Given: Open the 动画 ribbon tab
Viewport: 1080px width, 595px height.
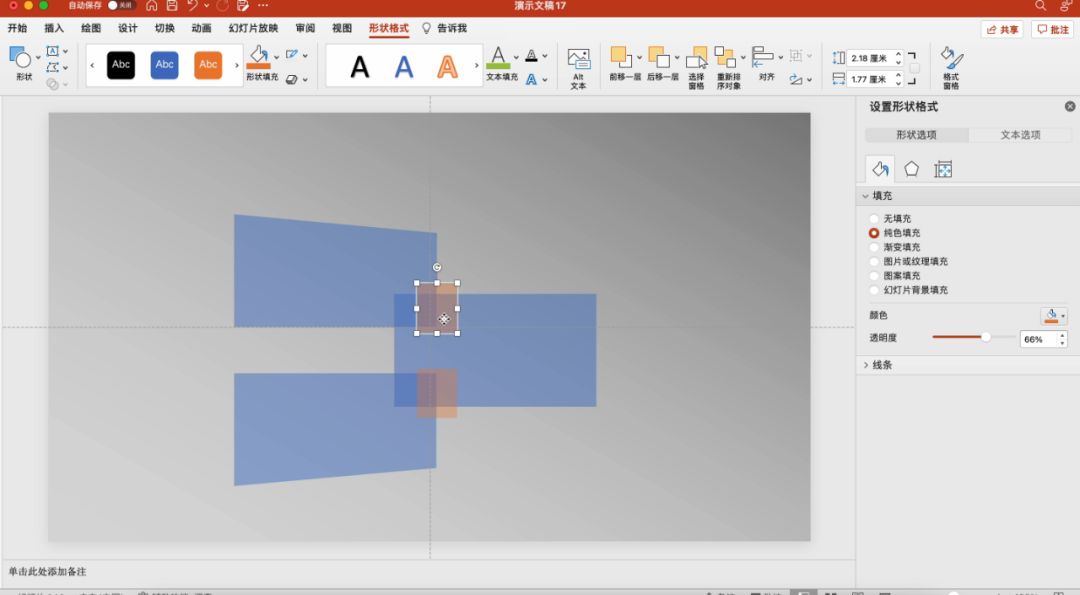Looking at the screenshot, I should pos(201,28).
